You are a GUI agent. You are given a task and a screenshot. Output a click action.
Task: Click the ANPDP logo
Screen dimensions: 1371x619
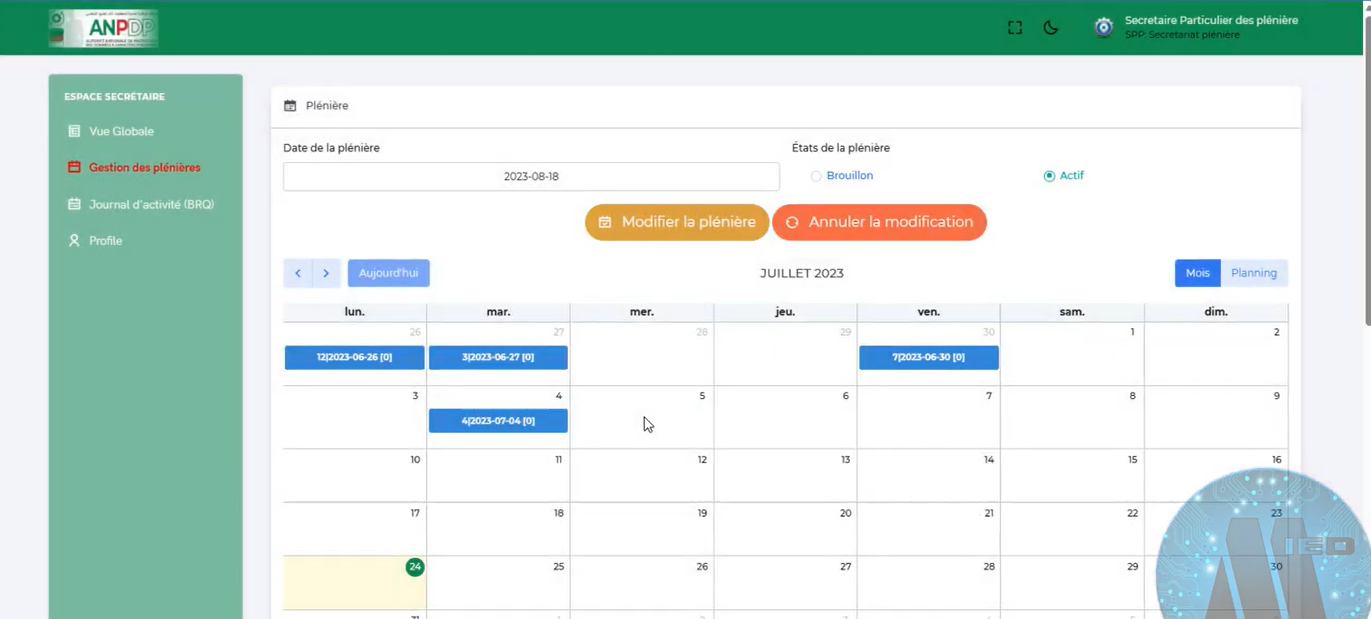point(104,29)
